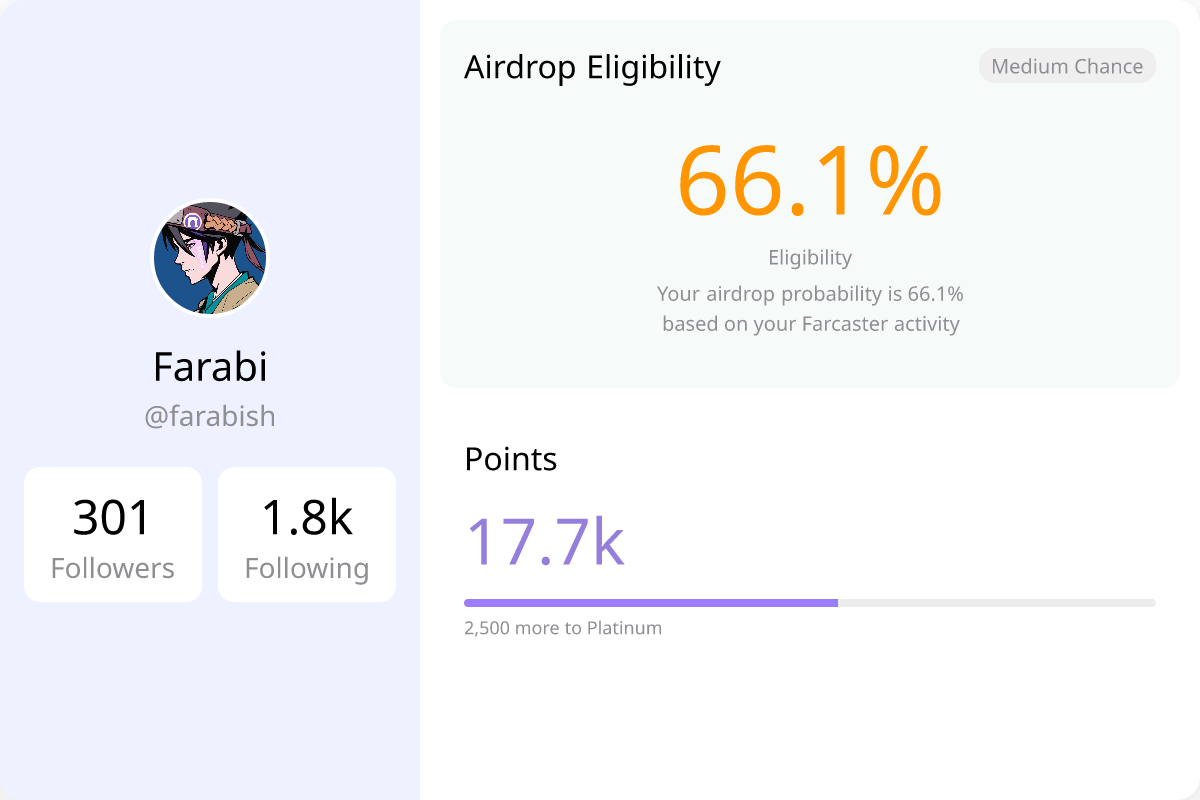Click the Medium Chance badge
Viewport: 1200px width, 800px height.
tap(1067, 66)
